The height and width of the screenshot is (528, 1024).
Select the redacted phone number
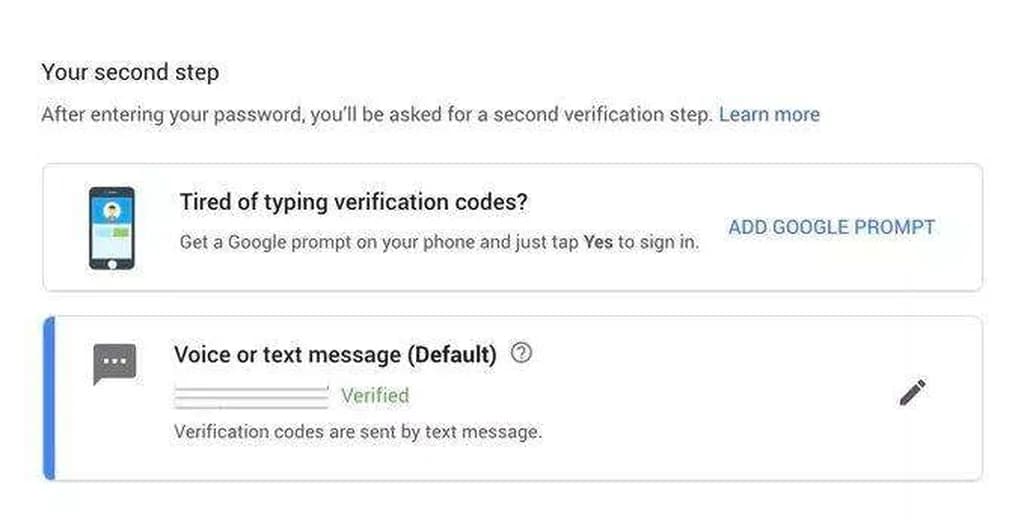pos(251,396)
